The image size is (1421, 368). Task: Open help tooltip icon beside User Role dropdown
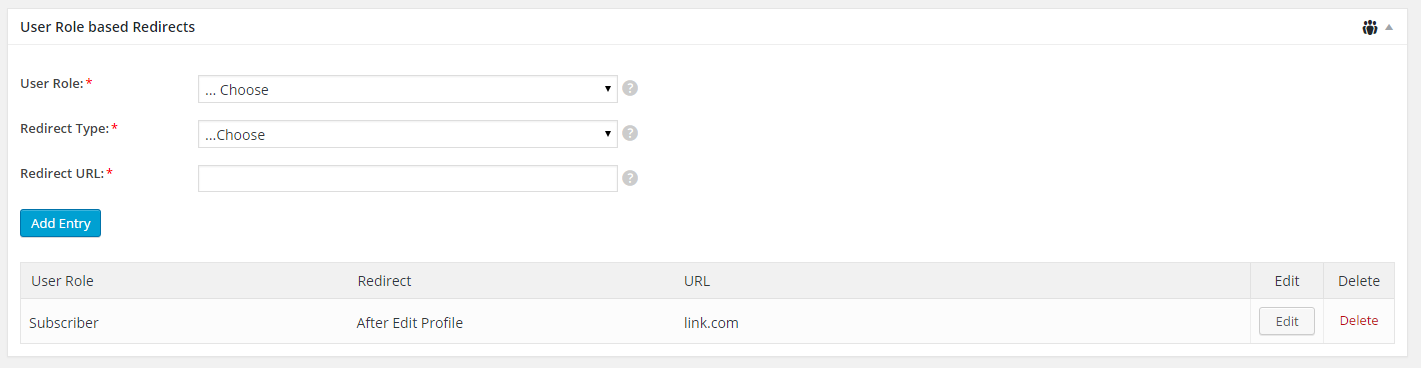click(630, 88)
